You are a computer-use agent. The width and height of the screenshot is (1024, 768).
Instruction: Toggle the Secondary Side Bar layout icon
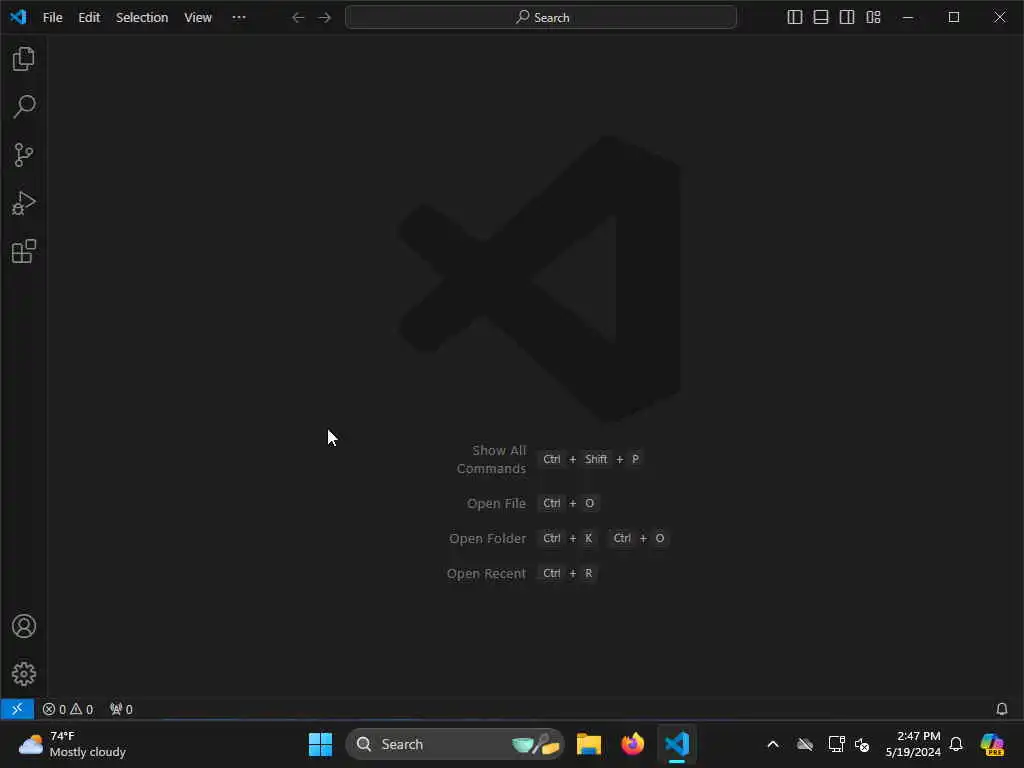pos(847,18)
